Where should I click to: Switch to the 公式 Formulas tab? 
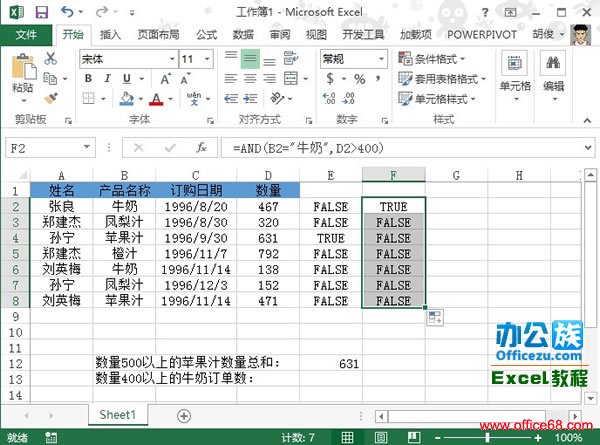207,35
